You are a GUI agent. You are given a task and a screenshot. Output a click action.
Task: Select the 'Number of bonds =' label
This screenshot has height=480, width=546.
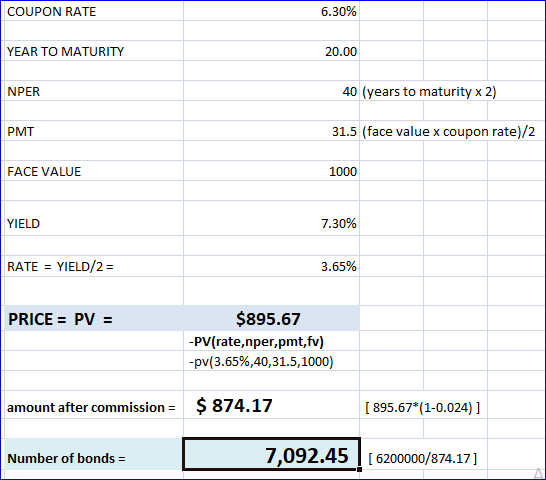66,458
